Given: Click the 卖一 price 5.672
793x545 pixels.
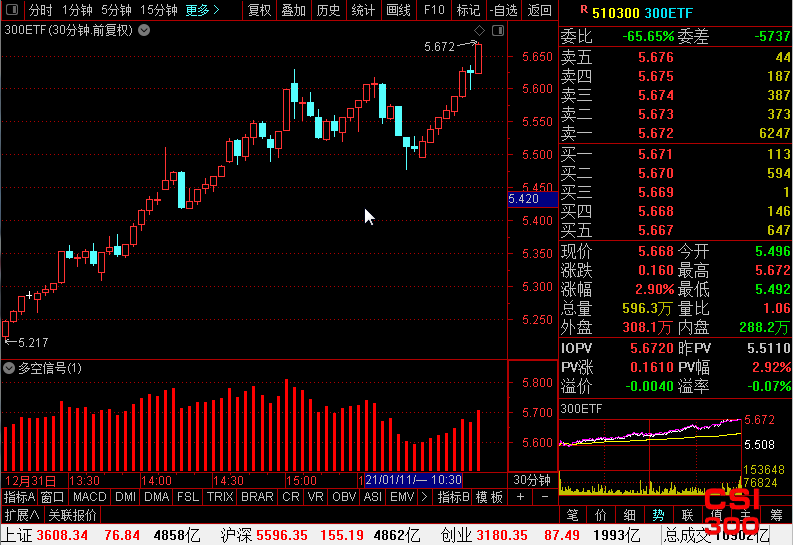Looking at the screenshot, I should pyautogui.click(x=656, y=133).
